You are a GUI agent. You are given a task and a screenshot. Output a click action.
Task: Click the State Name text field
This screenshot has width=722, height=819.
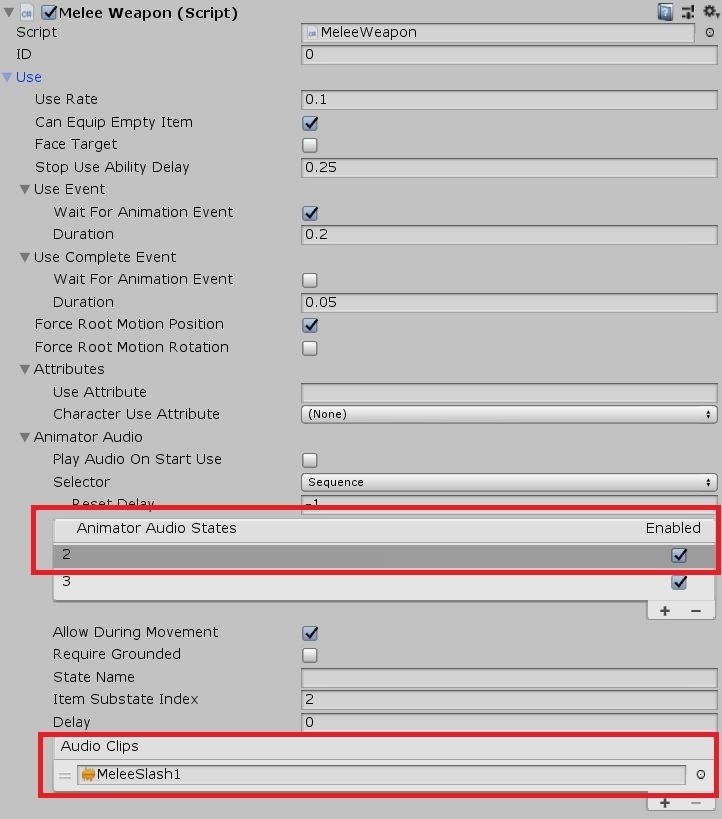coord(509,677)
